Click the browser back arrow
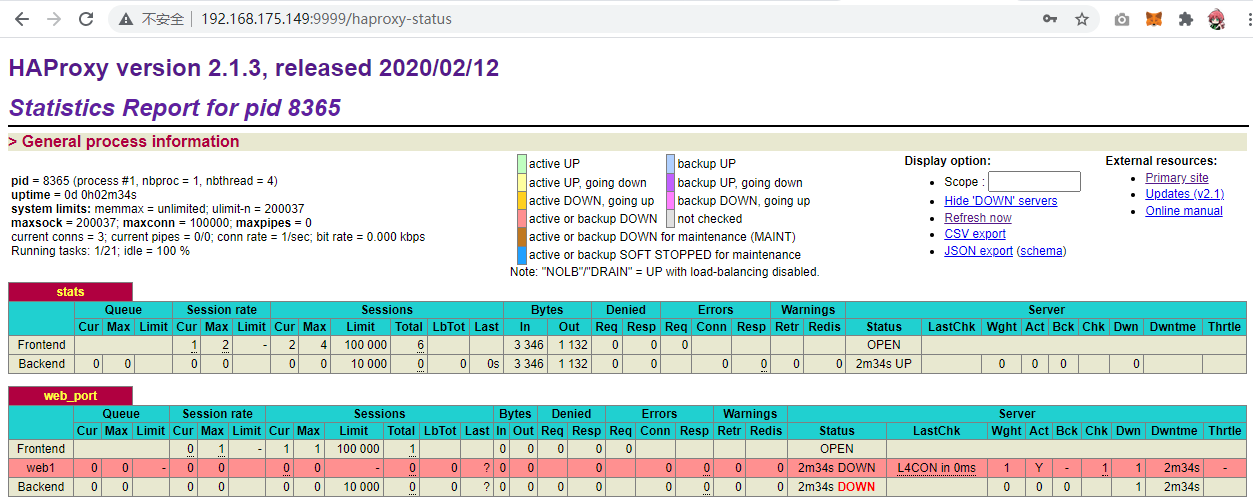 click(x=22, y=19)
